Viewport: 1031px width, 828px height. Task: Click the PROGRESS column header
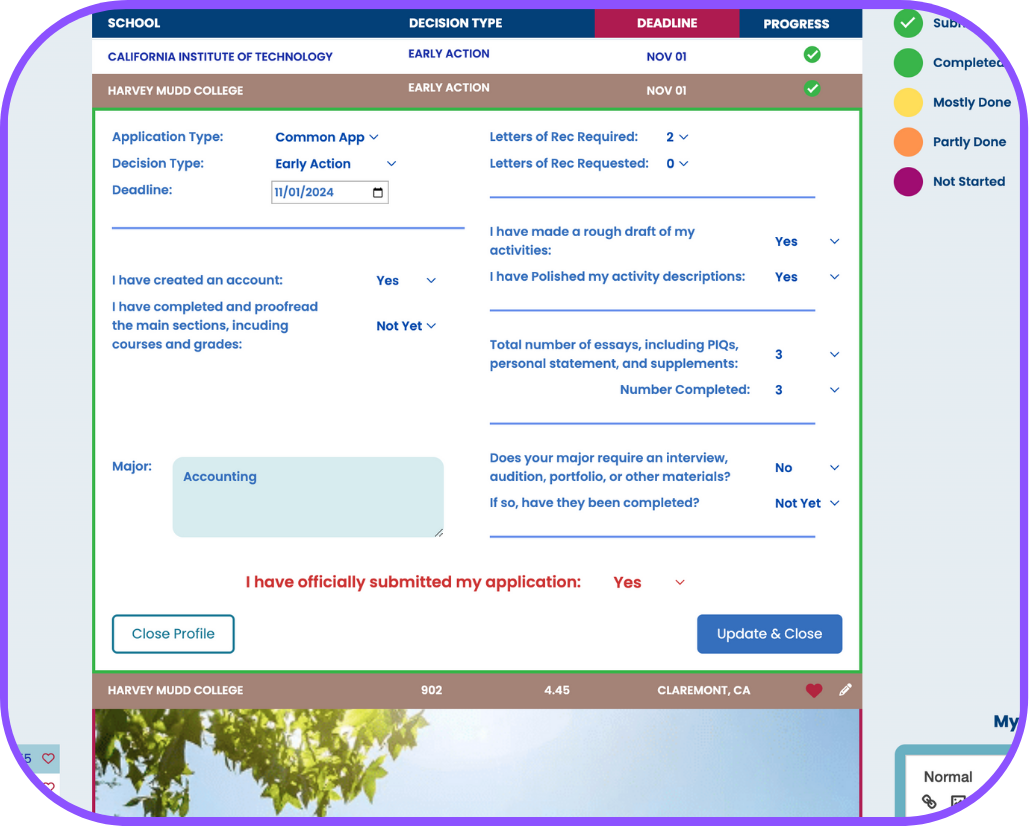tap(796, 24)
